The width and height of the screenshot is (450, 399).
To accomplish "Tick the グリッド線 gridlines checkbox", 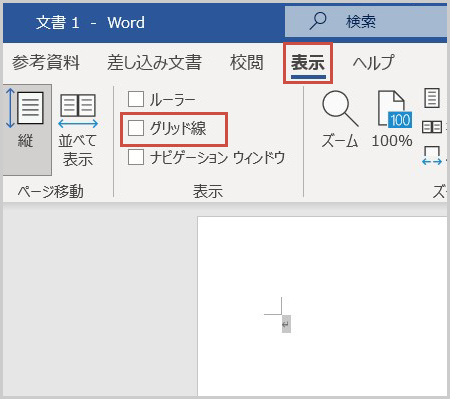I will click(136, 128).
